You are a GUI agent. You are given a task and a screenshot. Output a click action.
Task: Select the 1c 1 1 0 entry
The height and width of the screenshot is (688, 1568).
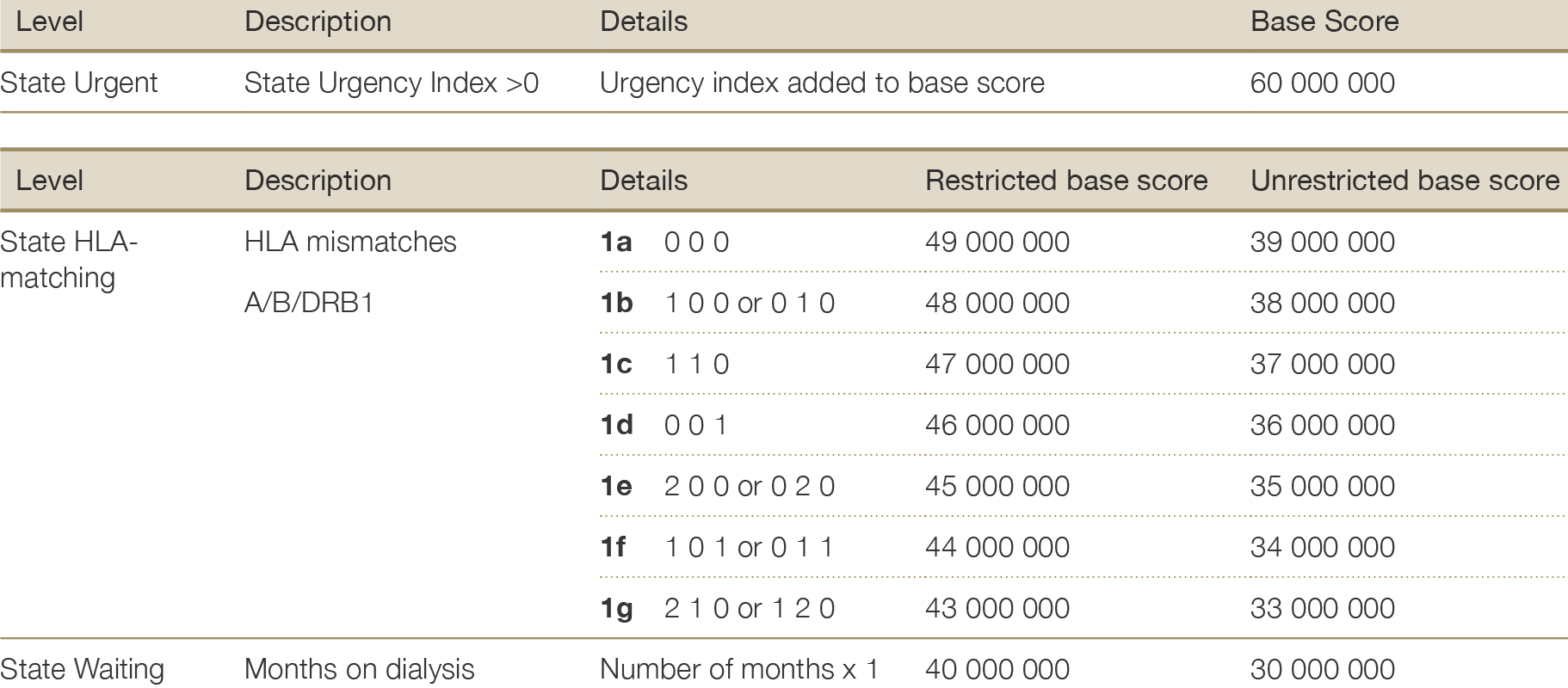pyautogui.click(x=664, y=365)
